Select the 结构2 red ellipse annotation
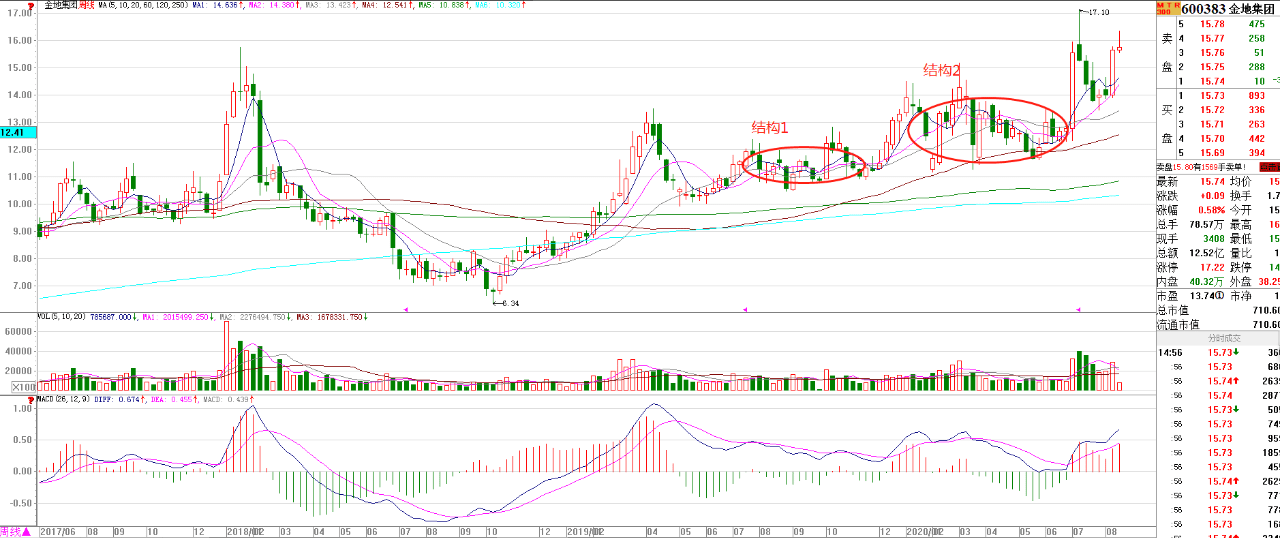This screenshot has width=1280, height=538. [990, 131]
